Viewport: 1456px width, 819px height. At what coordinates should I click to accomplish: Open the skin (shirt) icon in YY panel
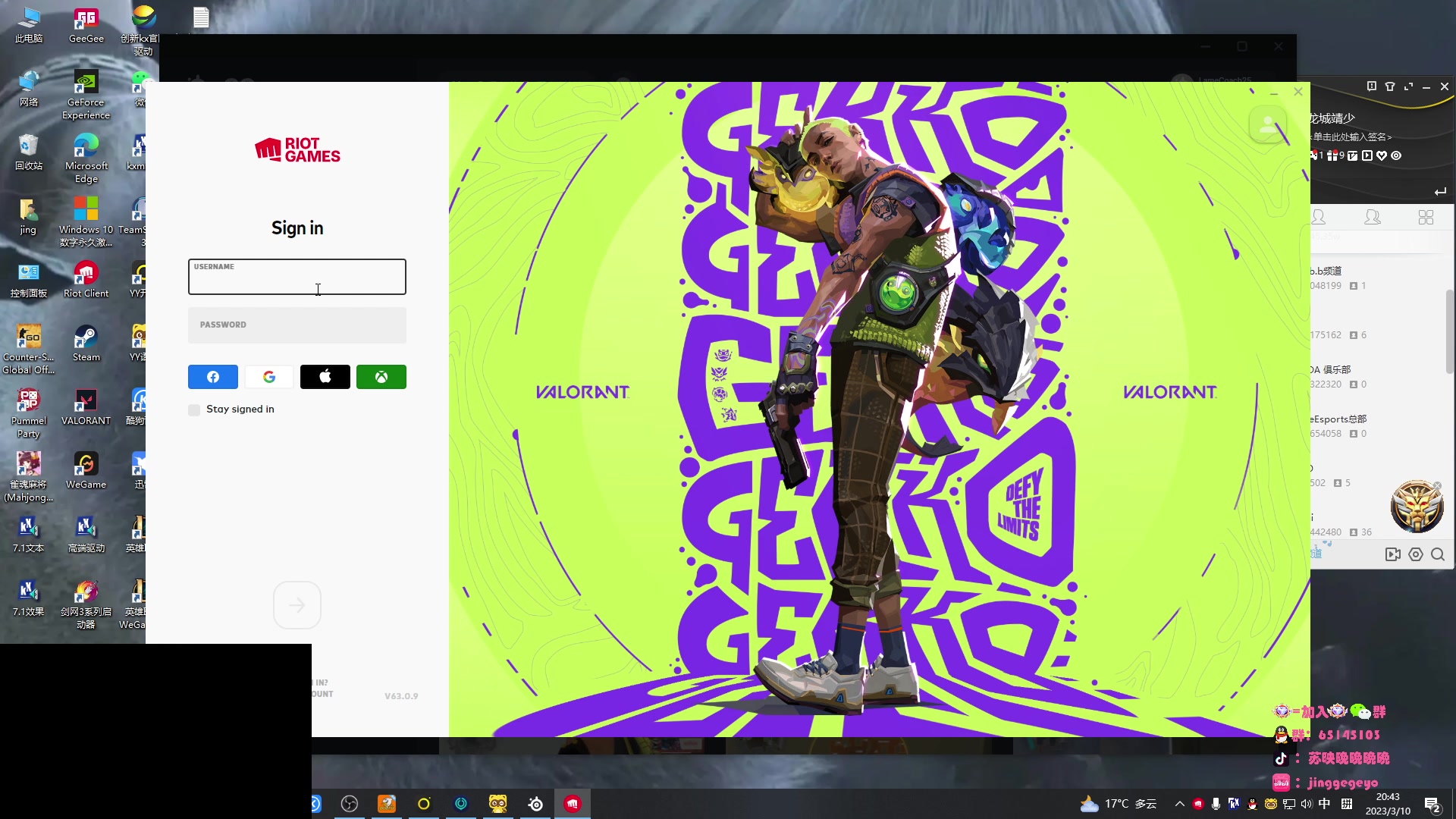[x=1390, y=86]
